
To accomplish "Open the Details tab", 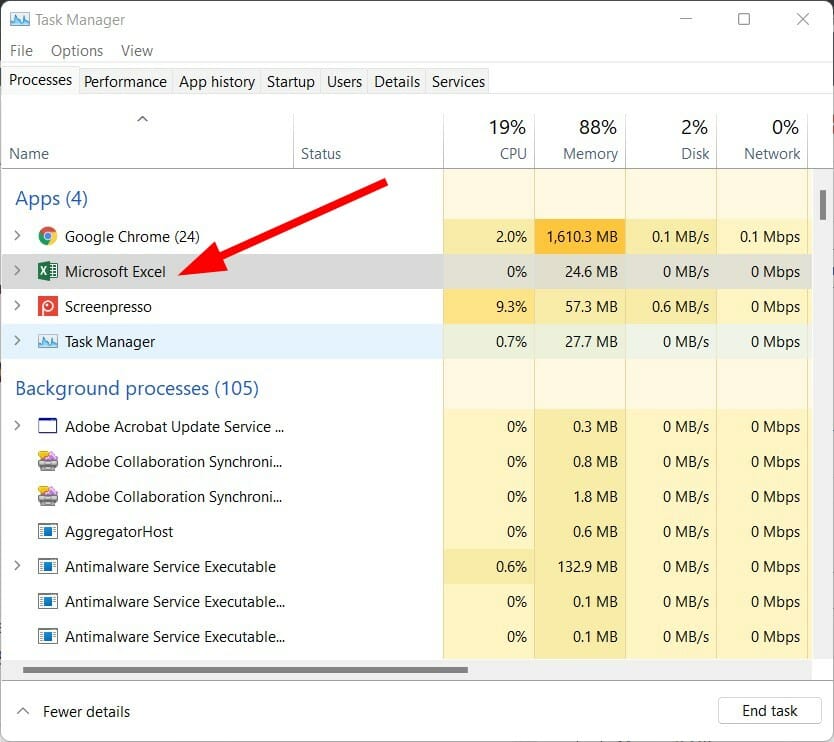I will click(397, 81).
